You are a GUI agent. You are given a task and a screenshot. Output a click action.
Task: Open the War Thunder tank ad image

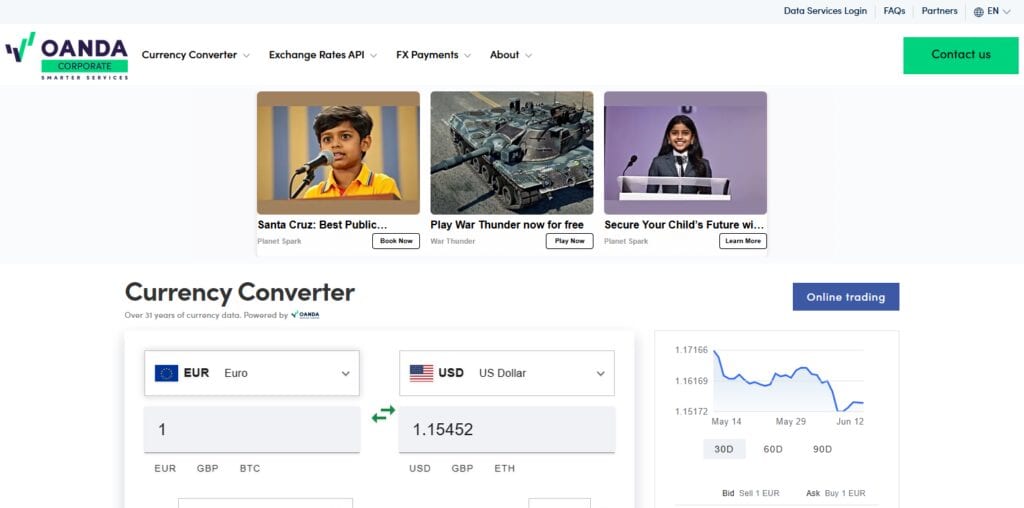click(512, 153)
